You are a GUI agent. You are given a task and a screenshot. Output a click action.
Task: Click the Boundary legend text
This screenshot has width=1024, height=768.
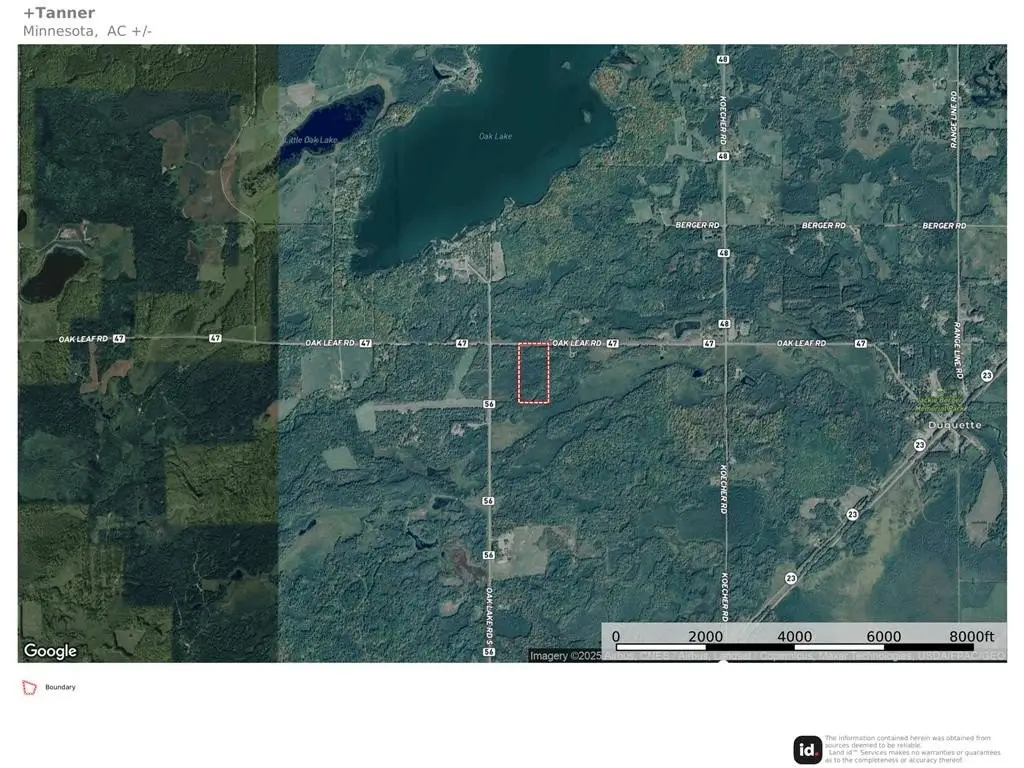click(x=60, y=688)
